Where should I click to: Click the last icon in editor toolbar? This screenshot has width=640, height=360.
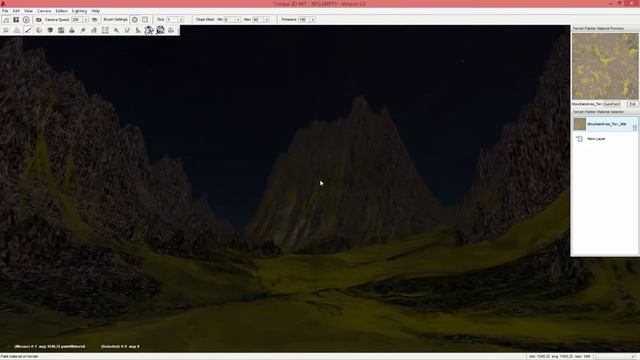pyautogui.click(x=171, y=30)
